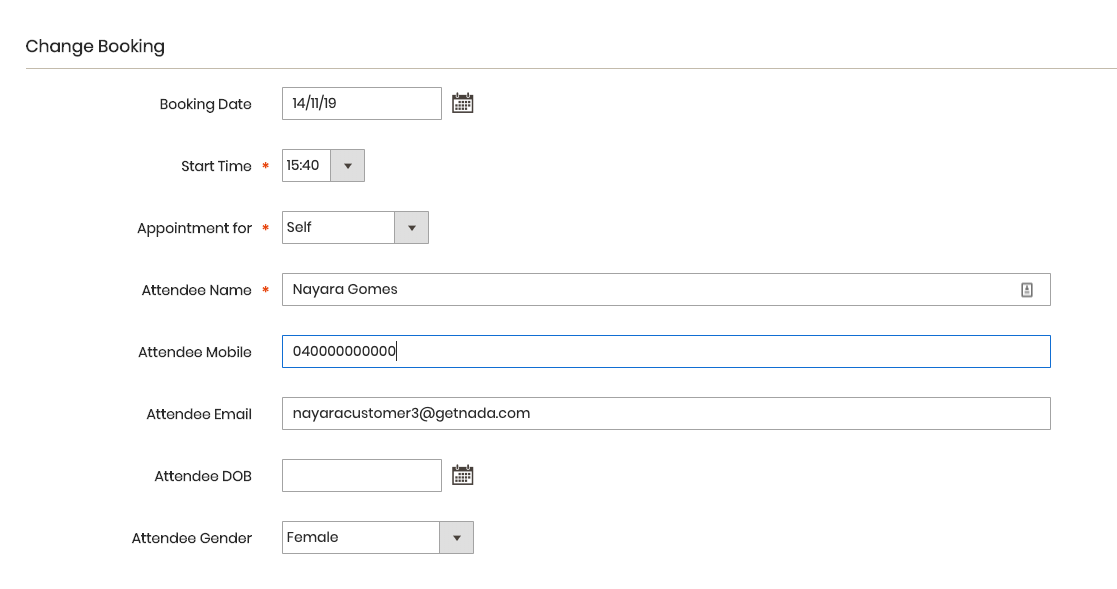1117x589 pixels.
Task: Click the Booking Date label
Action: (x=205, y=104)
